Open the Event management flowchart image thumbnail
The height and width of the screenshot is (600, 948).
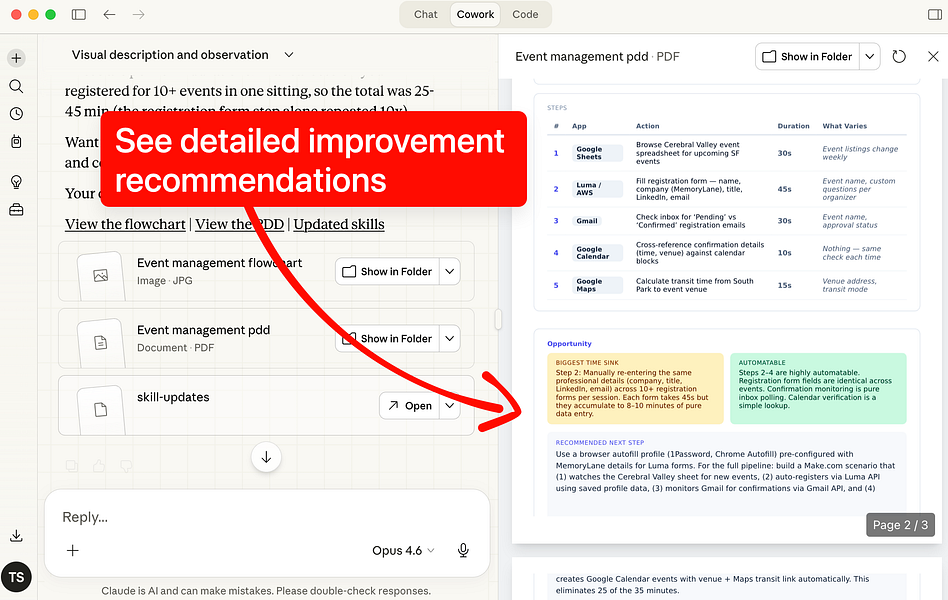[101, 276]
